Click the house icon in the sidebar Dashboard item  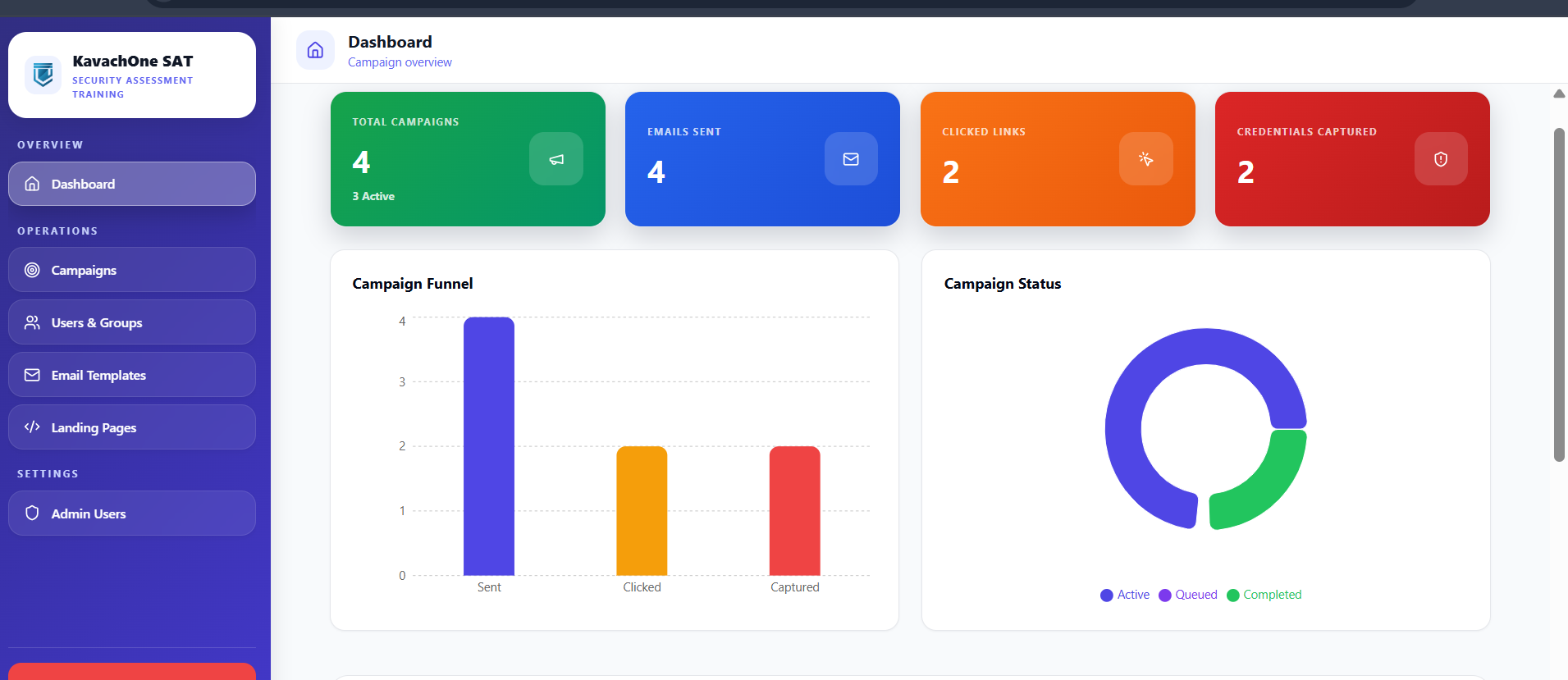click(32, 184)
